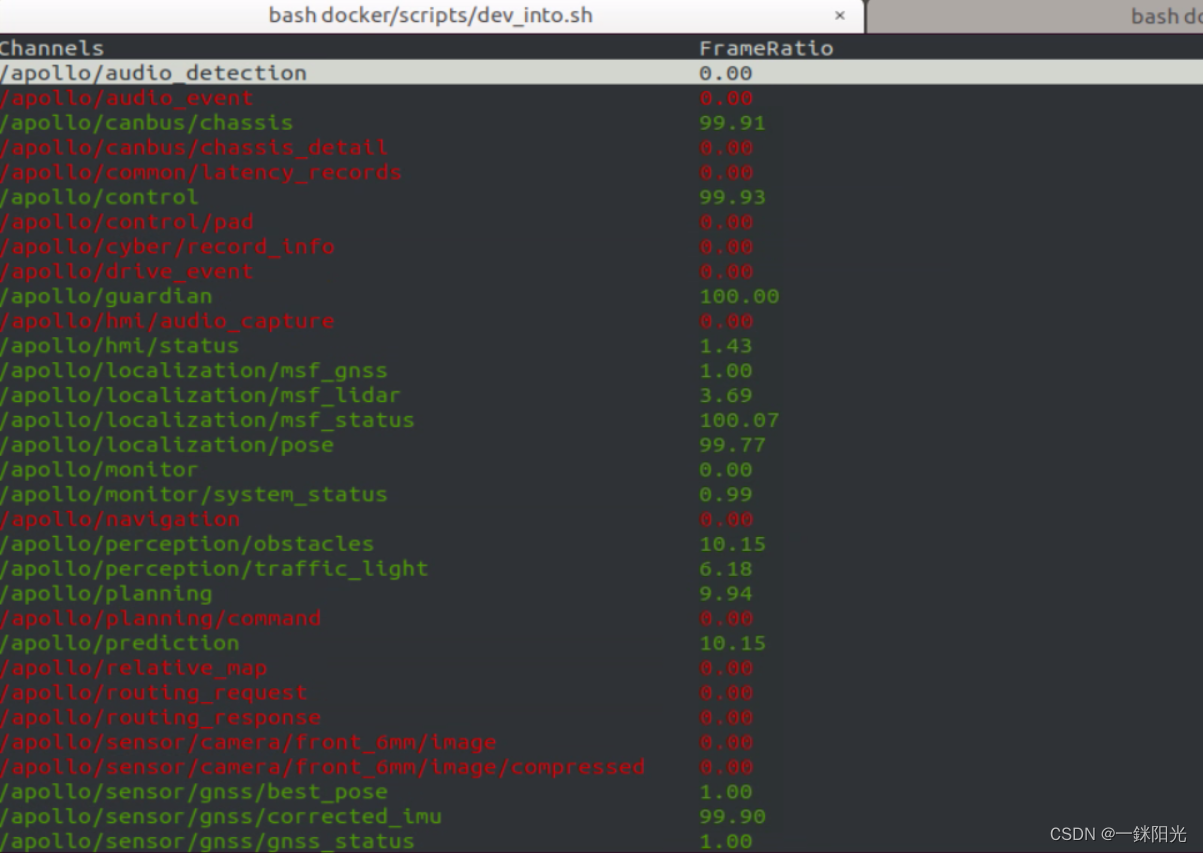
Task: Click the 3.69 frame ratio value
Action: (726, 395)
